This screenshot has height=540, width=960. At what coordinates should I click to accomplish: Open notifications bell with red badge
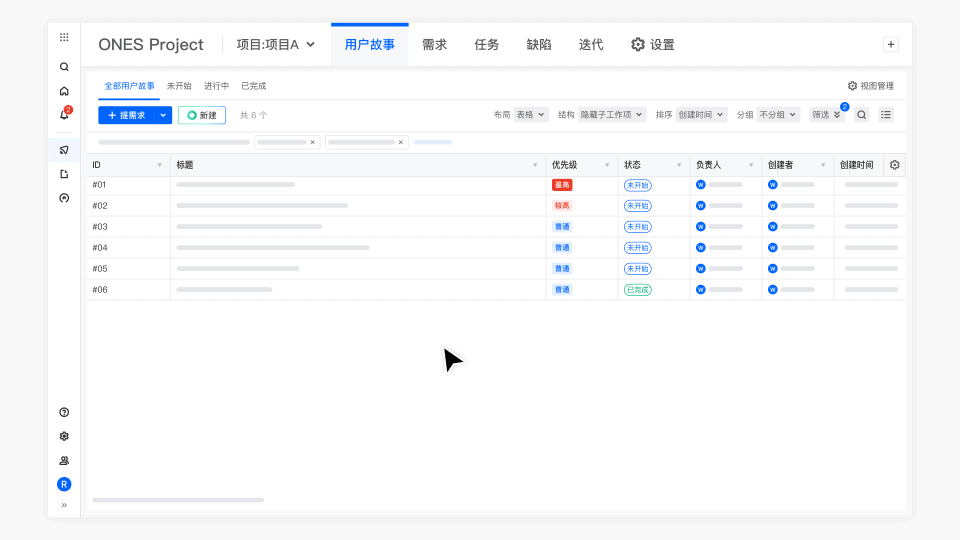(x=64, y=114)
